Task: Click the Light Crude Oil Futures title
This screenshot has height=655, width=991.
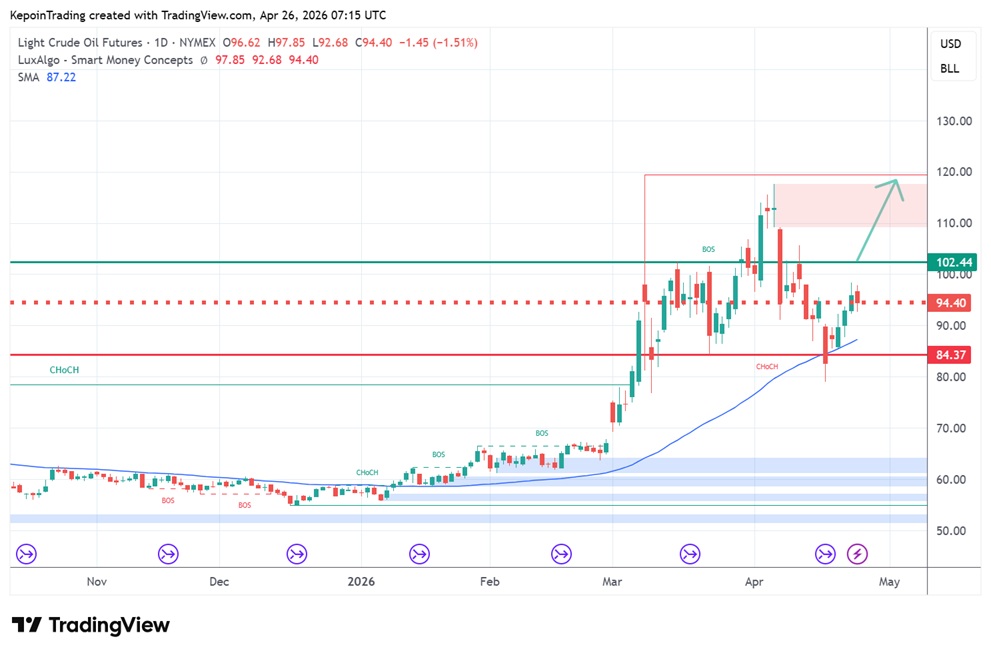Action: tap(93, 43)
